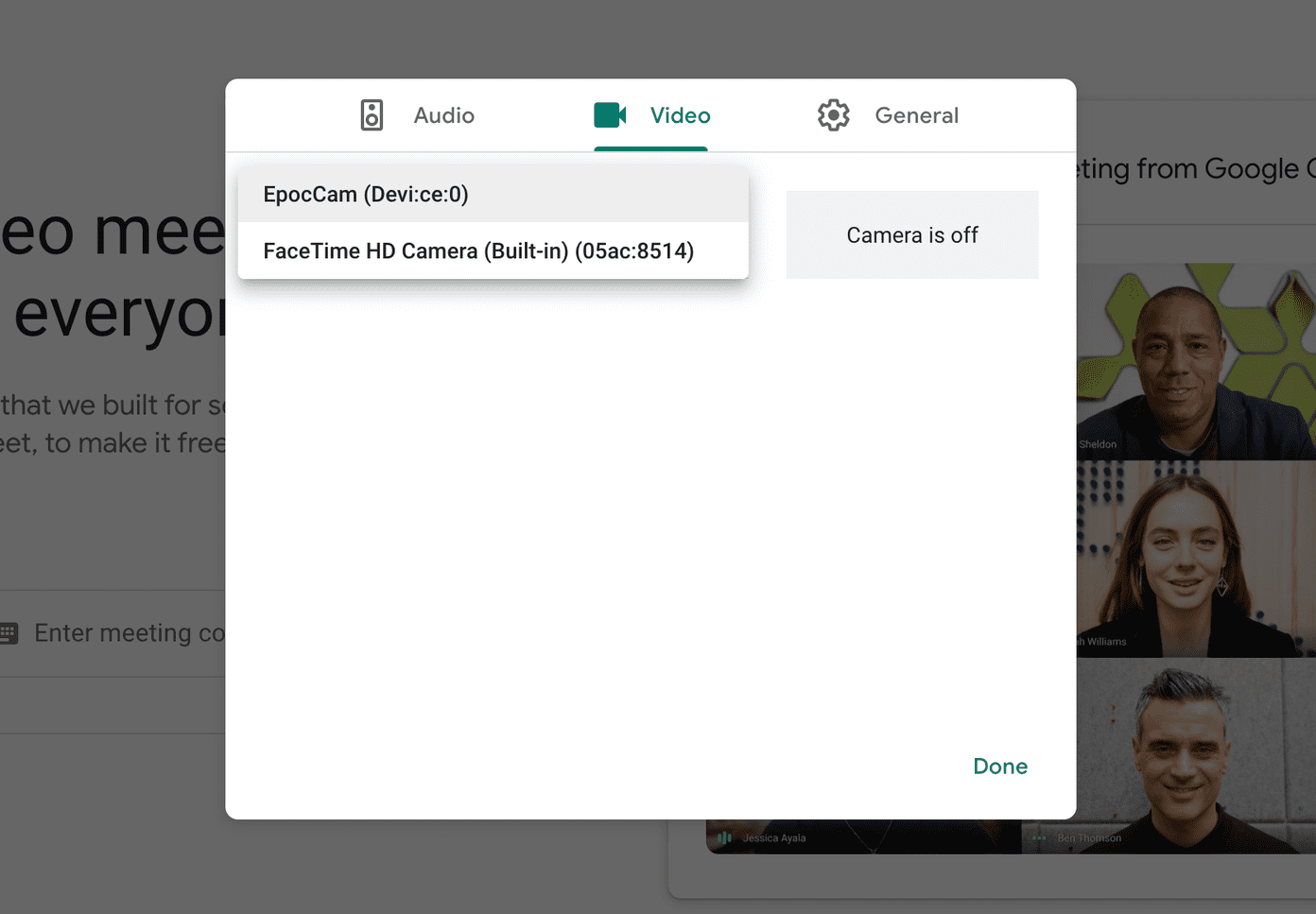The height and width of the screenshot is (914, 1316).
Task: Open the General settings tab
Action: point(888,115)
